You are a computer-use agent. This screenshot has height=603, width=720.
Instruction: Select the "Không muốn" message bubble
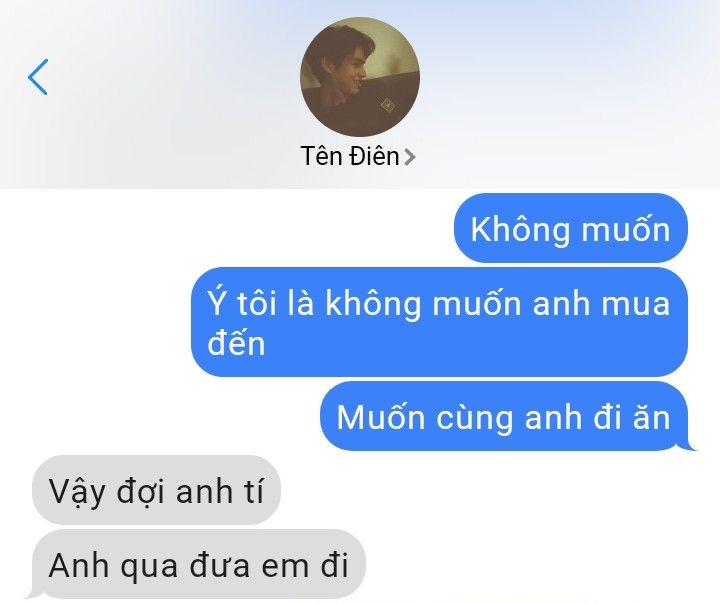pyautogui.click(x=571, y=228)
